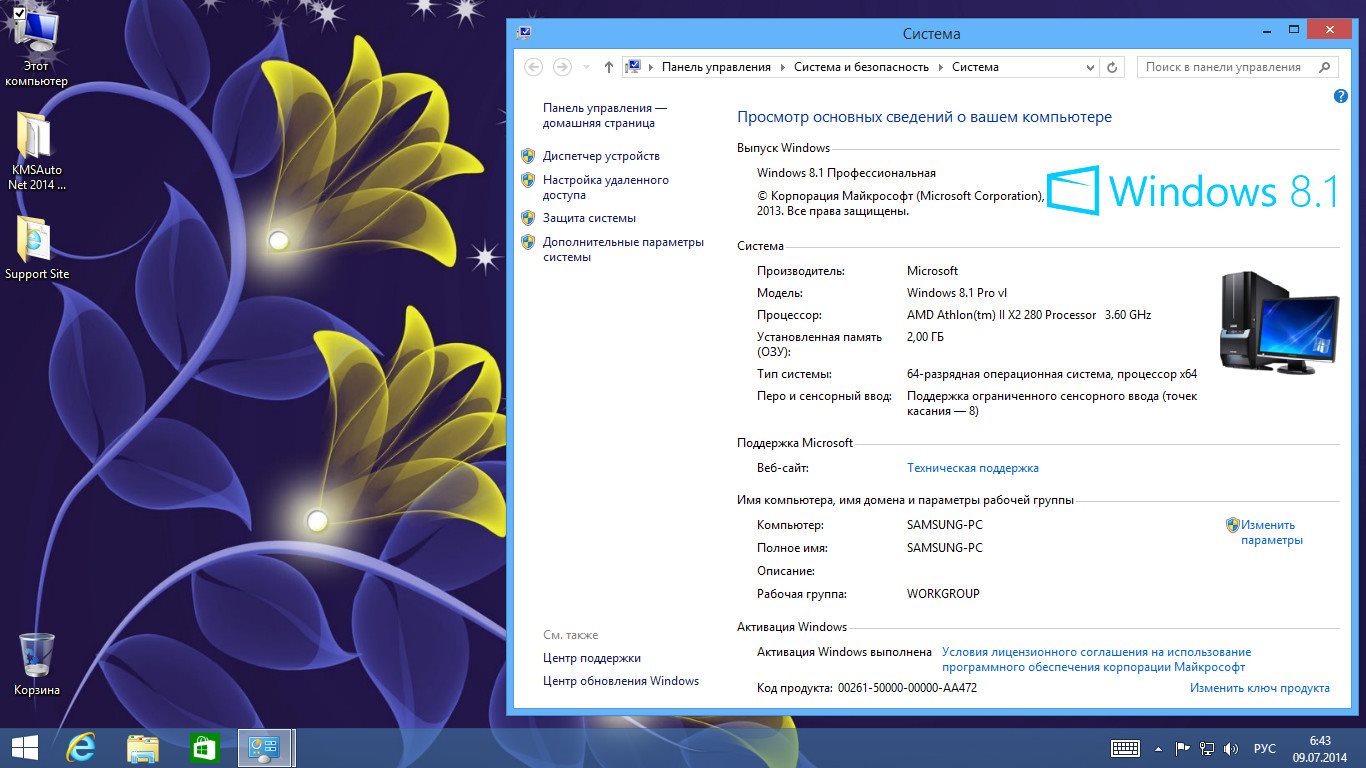Open the Start menu Windows button
This screenshot has height=768, width=1366.
pos(24,748)
